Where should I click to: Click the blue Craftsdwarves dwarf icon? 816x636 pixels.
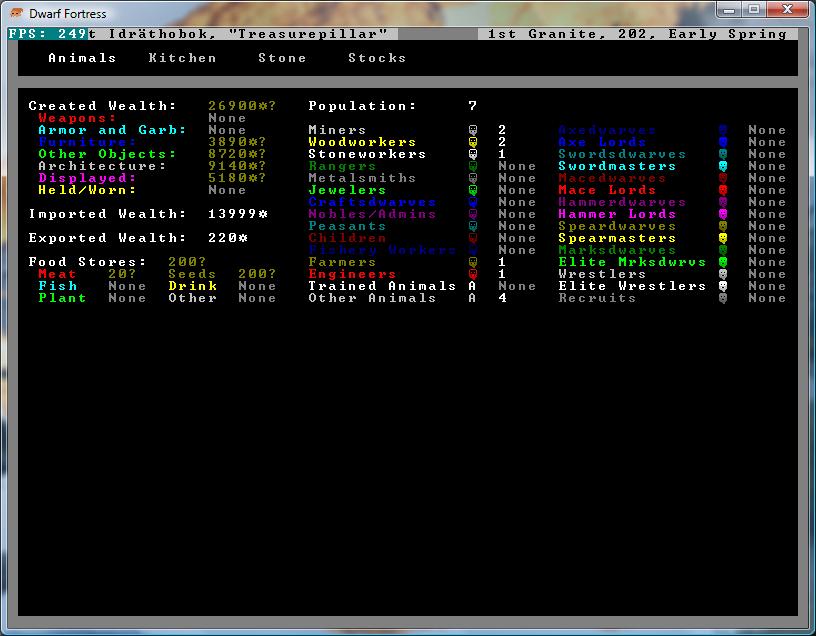pos(473,202)
